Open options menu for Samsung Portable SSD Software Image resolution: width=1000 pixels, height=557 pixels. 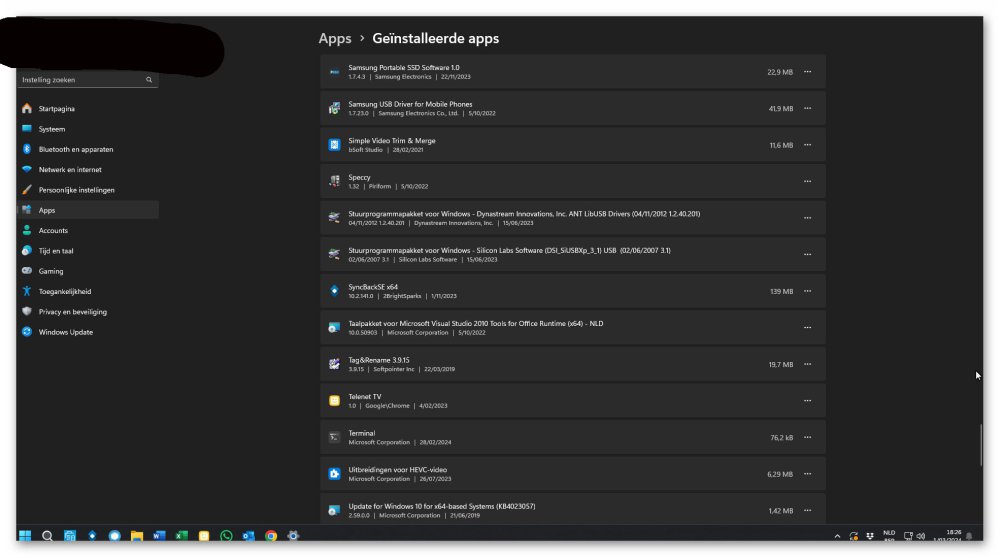pyautogui.click(x=807, y=72)
